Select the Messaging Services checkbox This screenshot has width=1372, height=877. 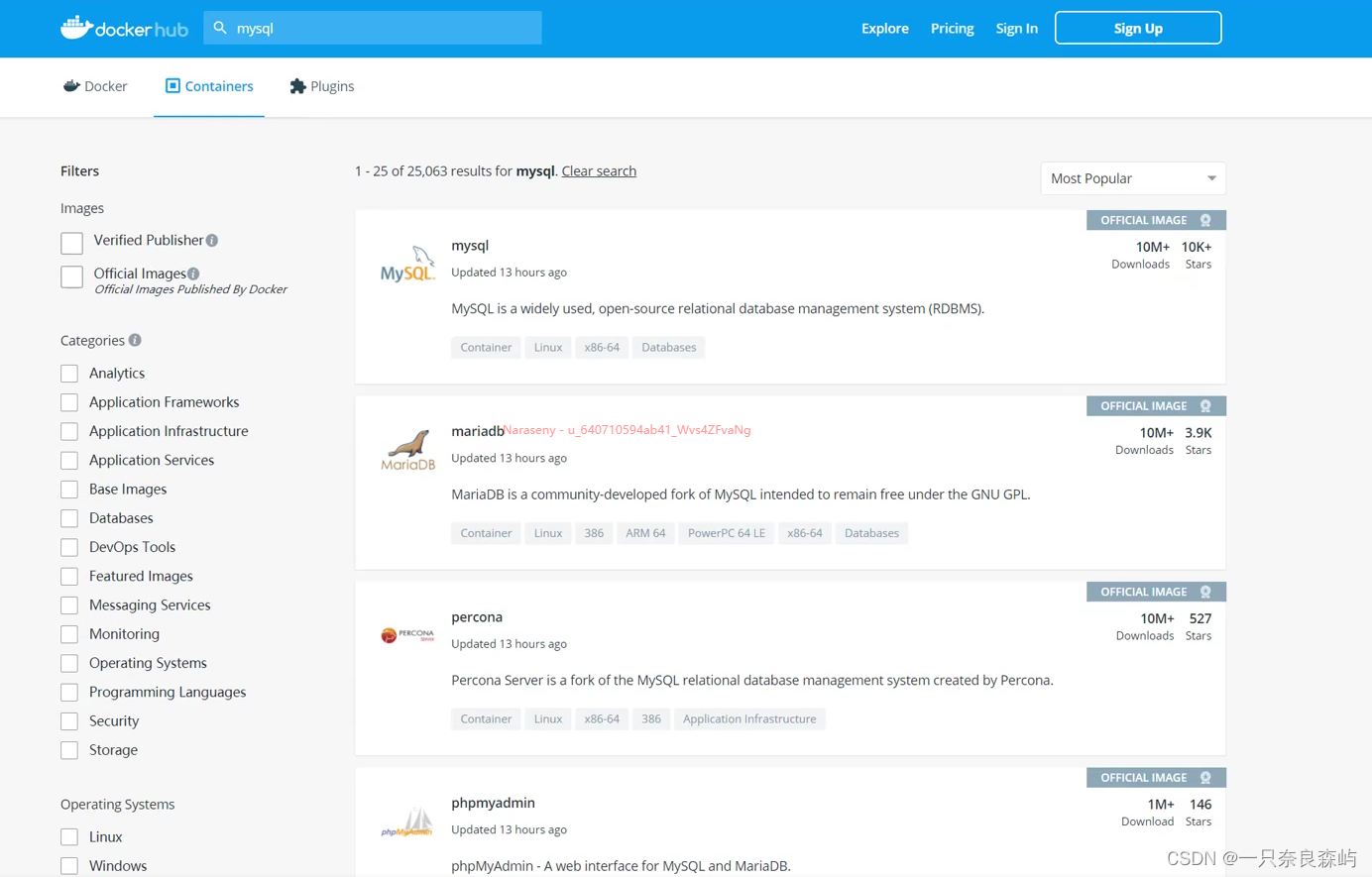coord(69,605)
